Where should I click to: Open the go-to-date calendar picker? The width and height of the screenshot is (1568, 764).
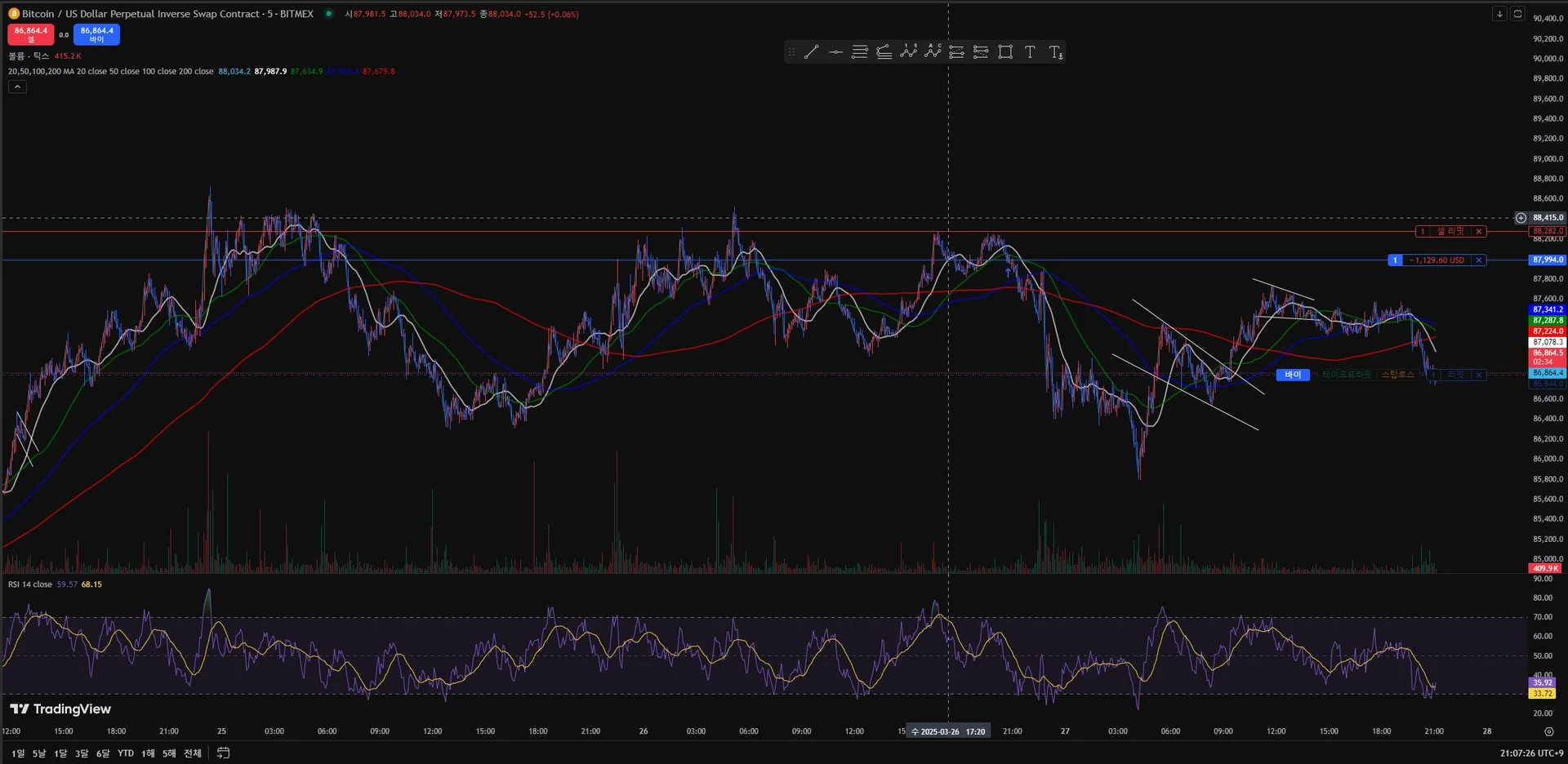[x=223, y=753]
